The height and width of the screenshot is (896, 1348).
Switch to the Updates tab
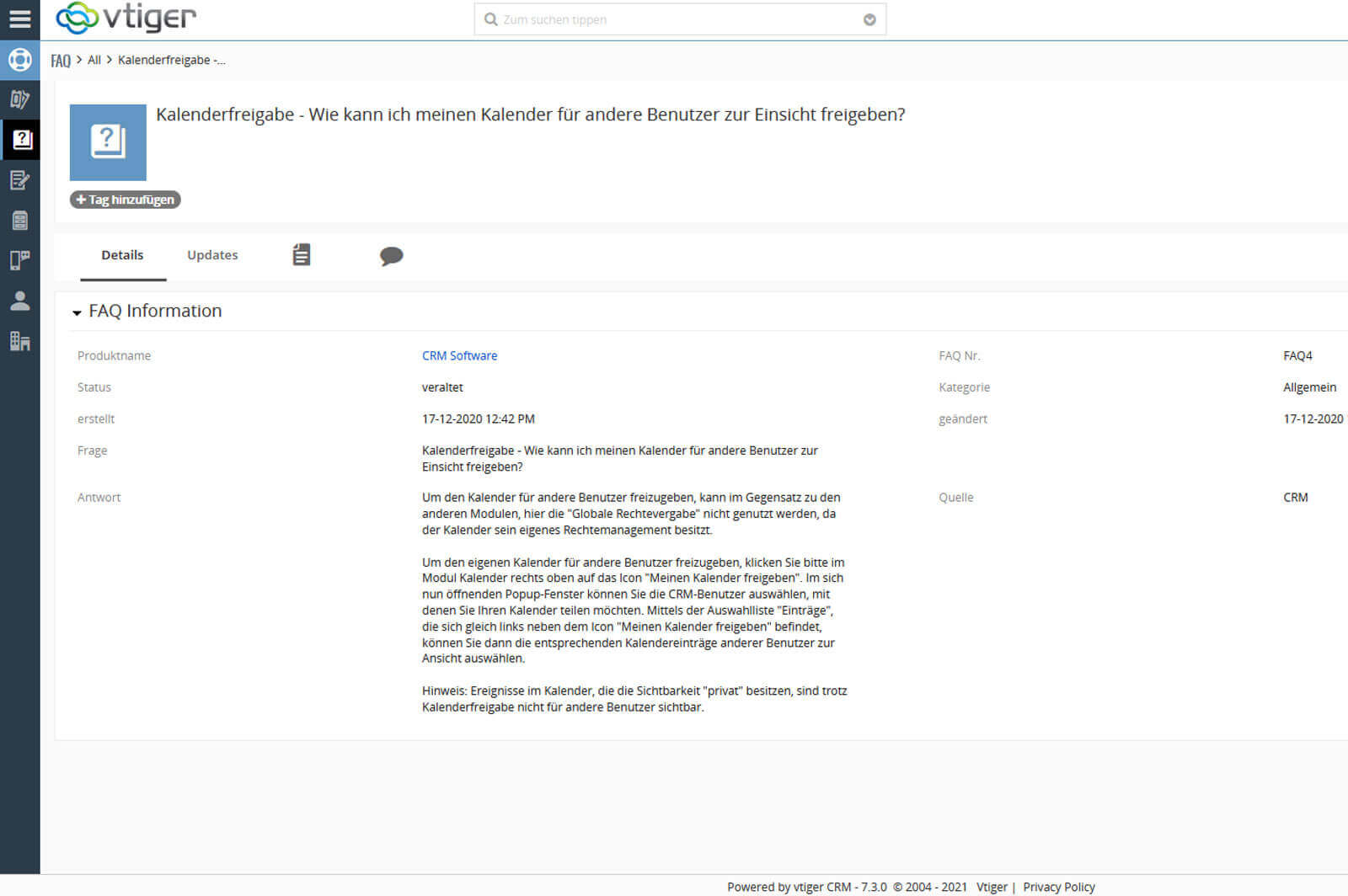[x=211, y=254]
